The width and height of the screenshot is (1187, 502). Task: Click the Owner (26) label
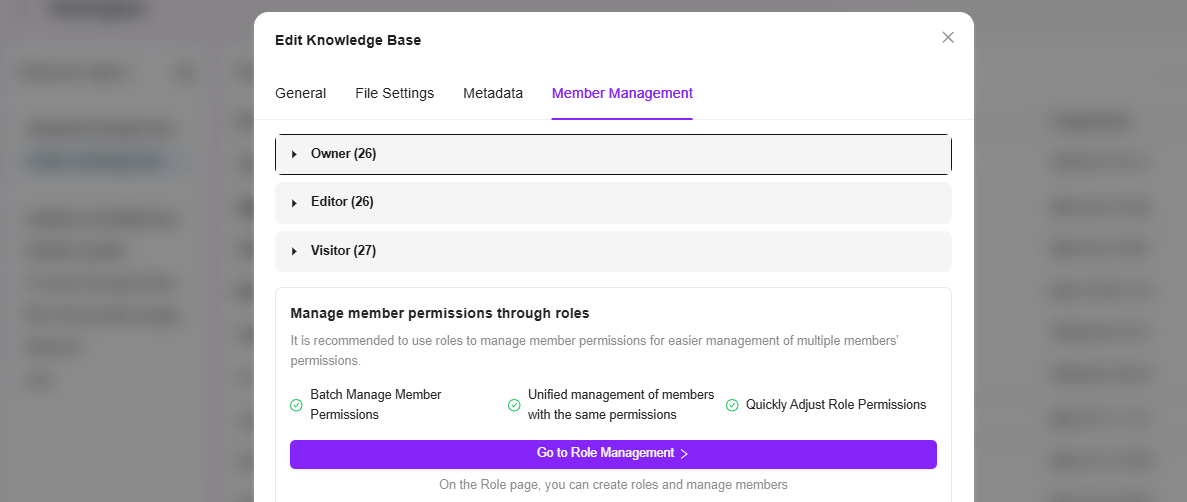344,154
